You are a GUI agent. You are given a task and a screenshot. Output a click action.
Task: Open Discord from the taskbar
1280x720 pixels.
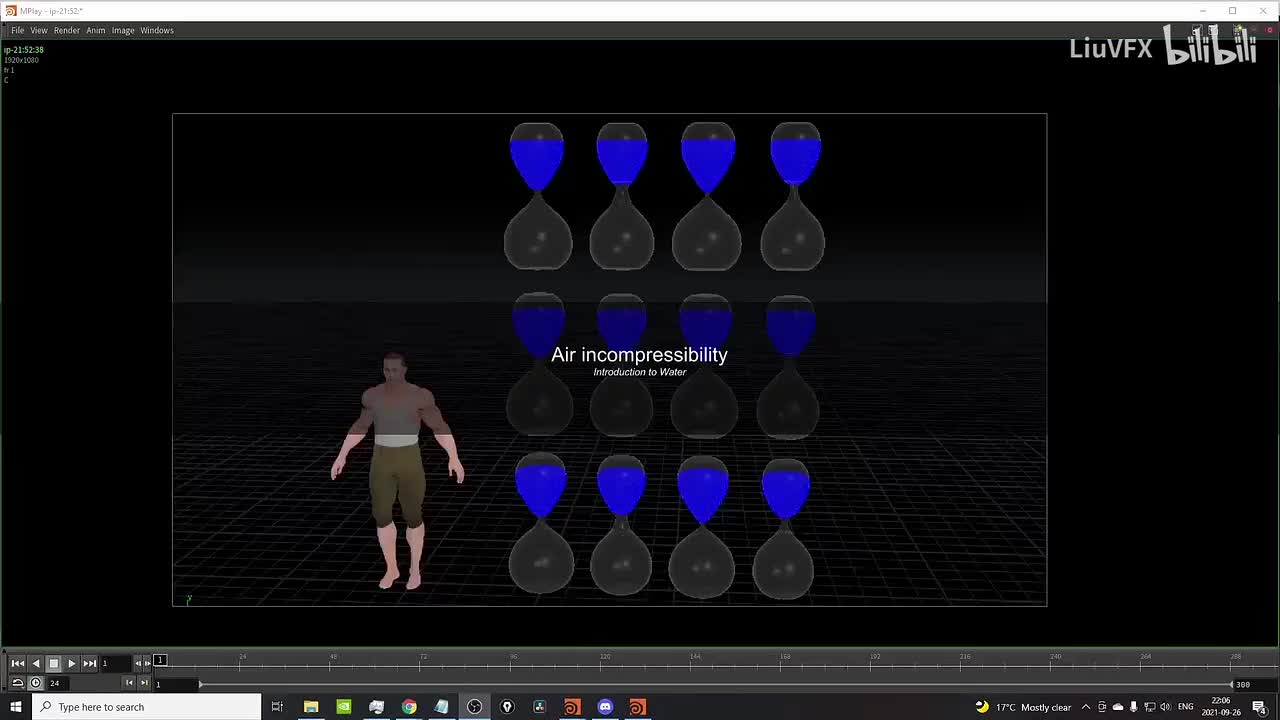605,707
